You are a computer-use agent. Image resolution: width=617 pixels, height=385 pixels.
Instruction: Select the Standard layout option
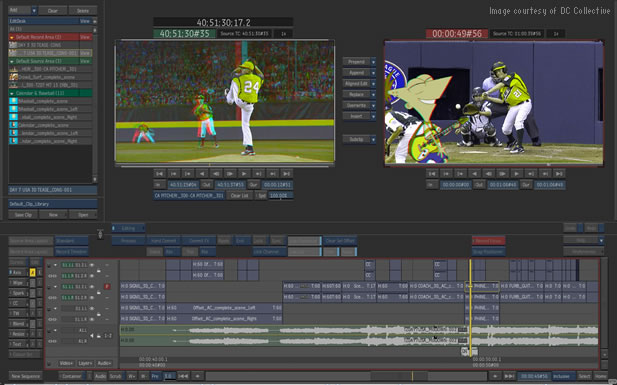tap(72, 241)
